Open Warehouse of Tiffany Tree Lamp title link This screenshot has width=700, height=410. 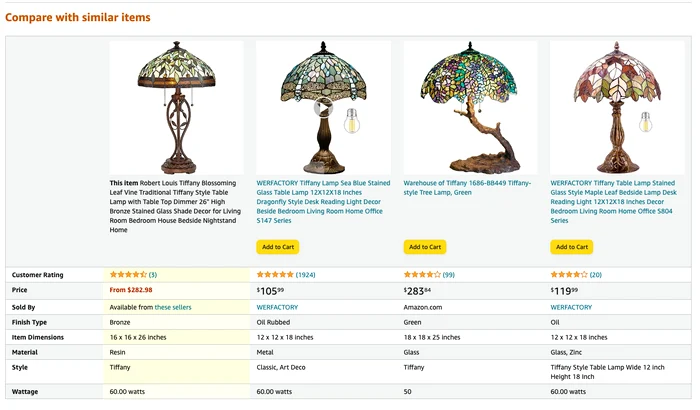pos(467,188)
